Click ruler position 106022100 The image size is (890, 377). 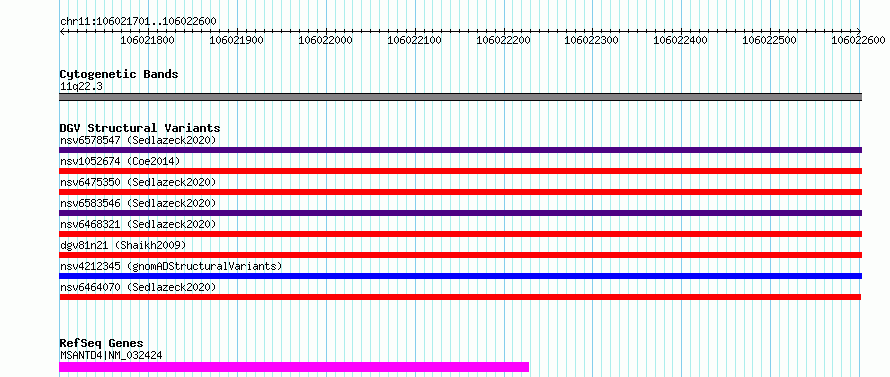415,40
